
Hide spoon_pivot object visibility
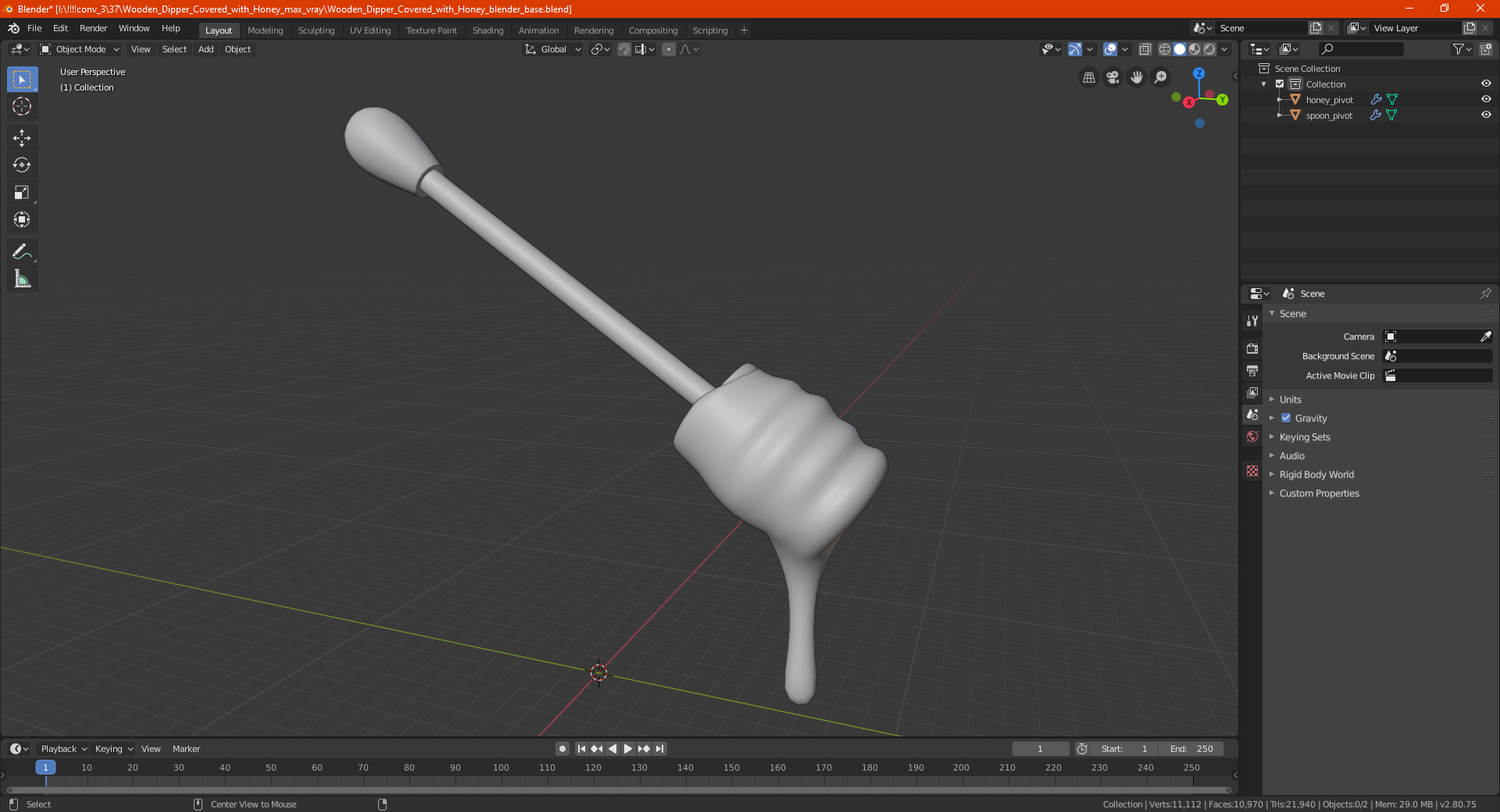(x=1486, y=116)
